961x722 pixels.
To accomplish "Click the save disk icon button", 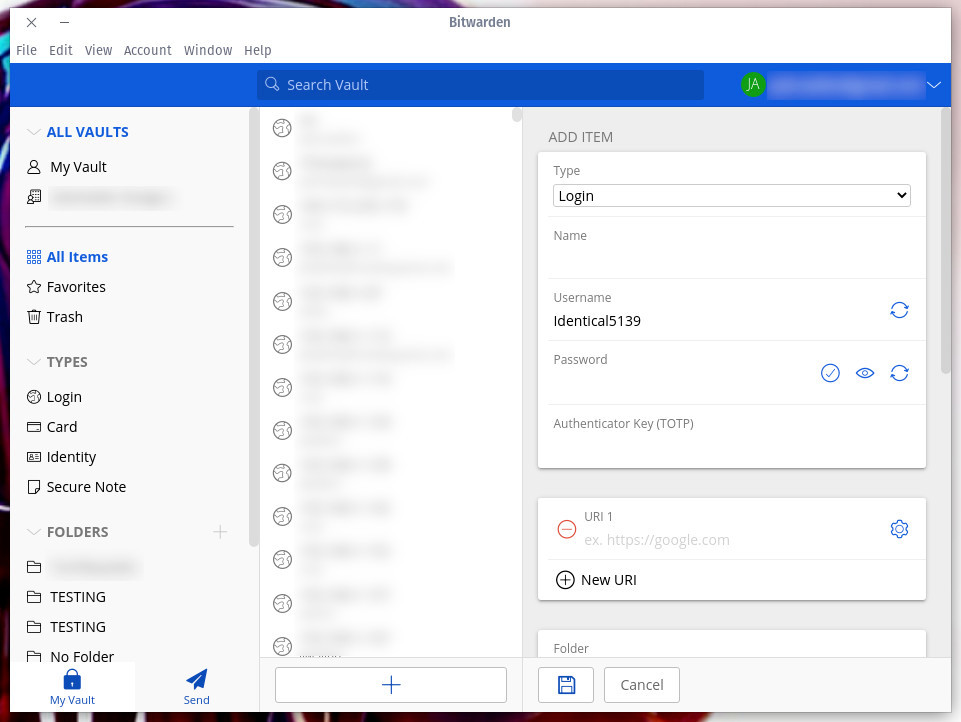I will coord(566,685).
